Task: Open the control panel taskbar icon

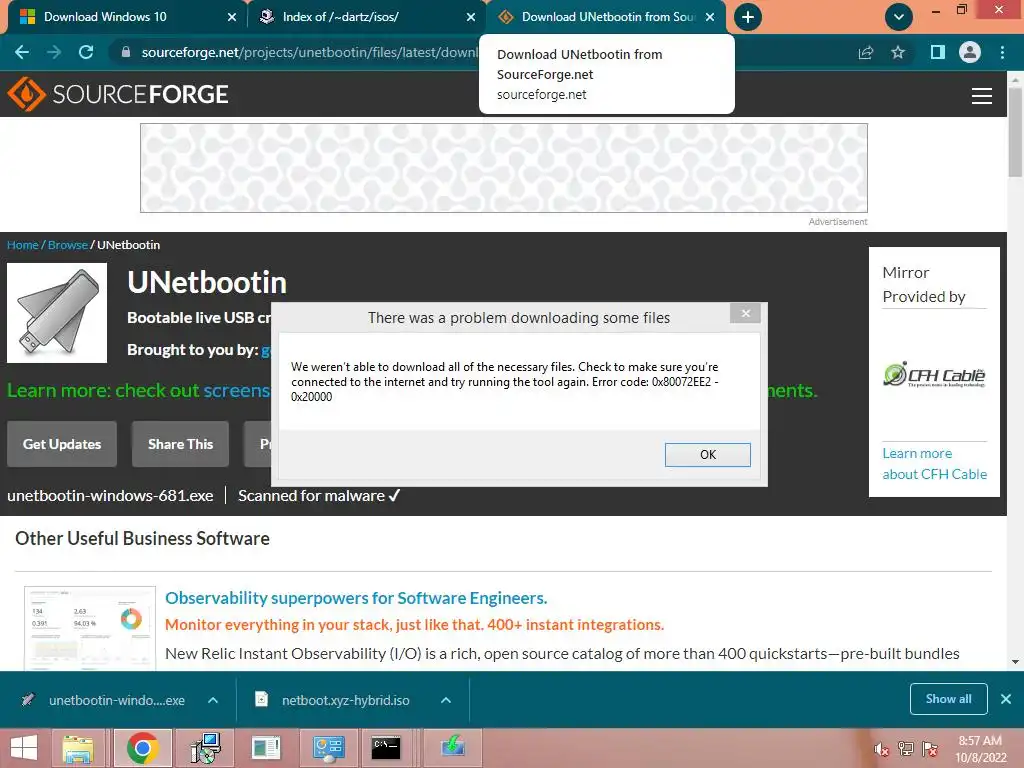Action: [328, 748]
